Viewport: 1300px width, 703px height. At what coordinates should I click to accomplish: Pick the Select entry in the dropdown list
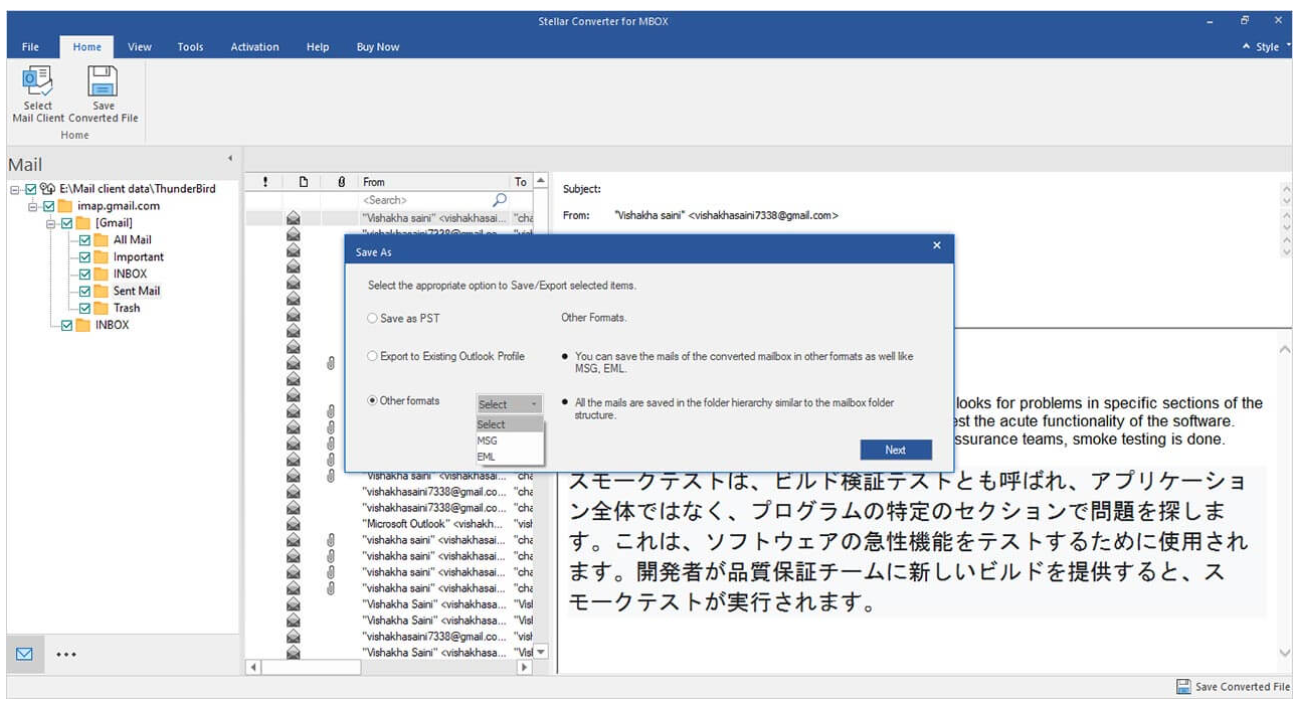tap(510, 424)
